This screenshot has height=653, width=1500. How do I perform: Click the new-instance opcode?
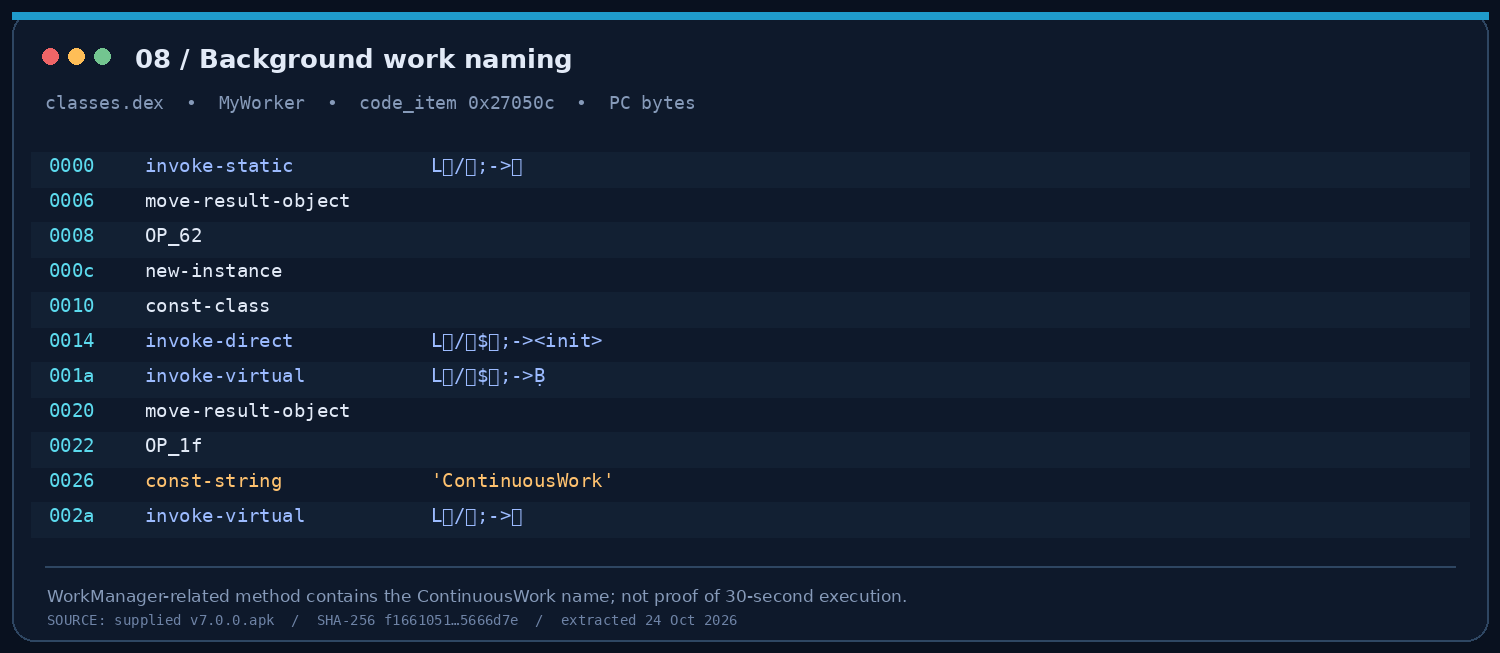point(213,271)
